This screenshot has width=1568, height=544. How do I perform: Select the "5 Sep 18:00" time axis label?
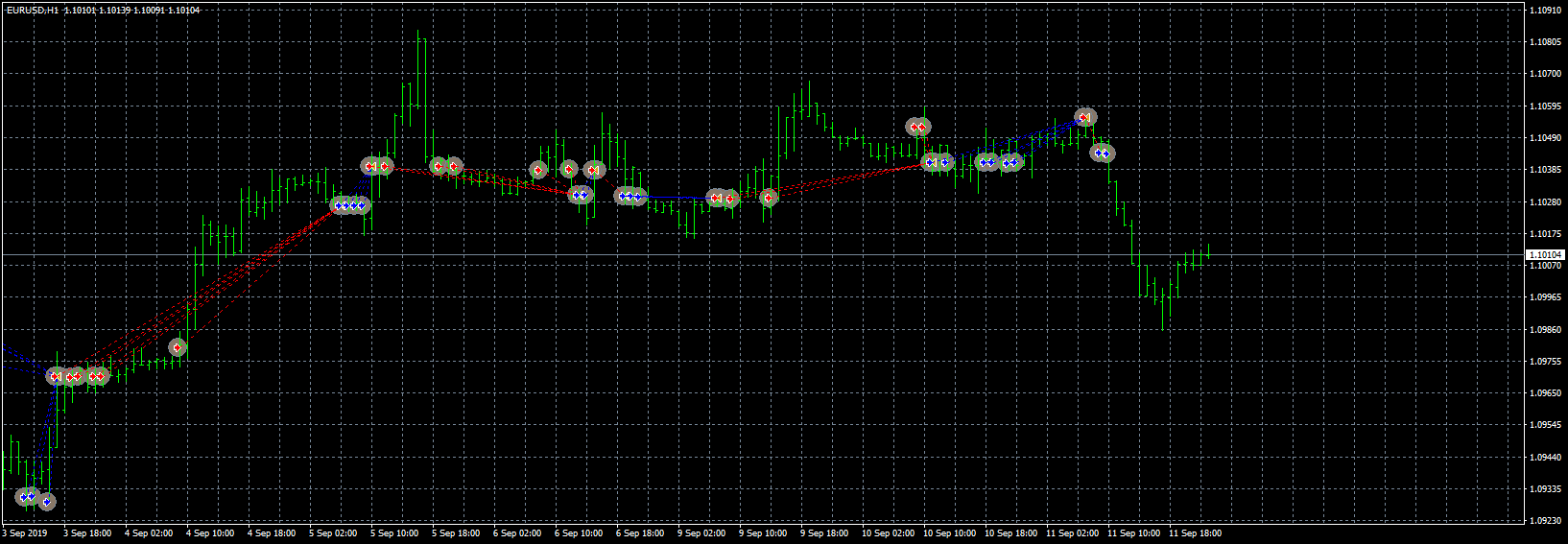pos(456,533)
